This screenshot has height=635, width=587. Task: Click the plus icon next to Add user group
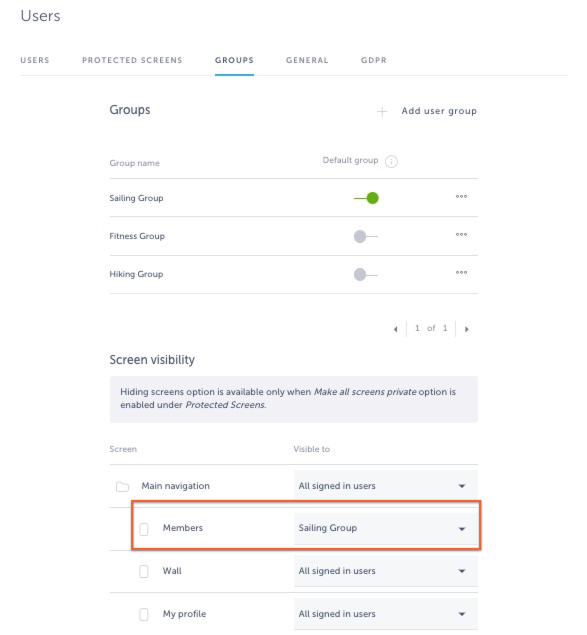coord(382,111)
